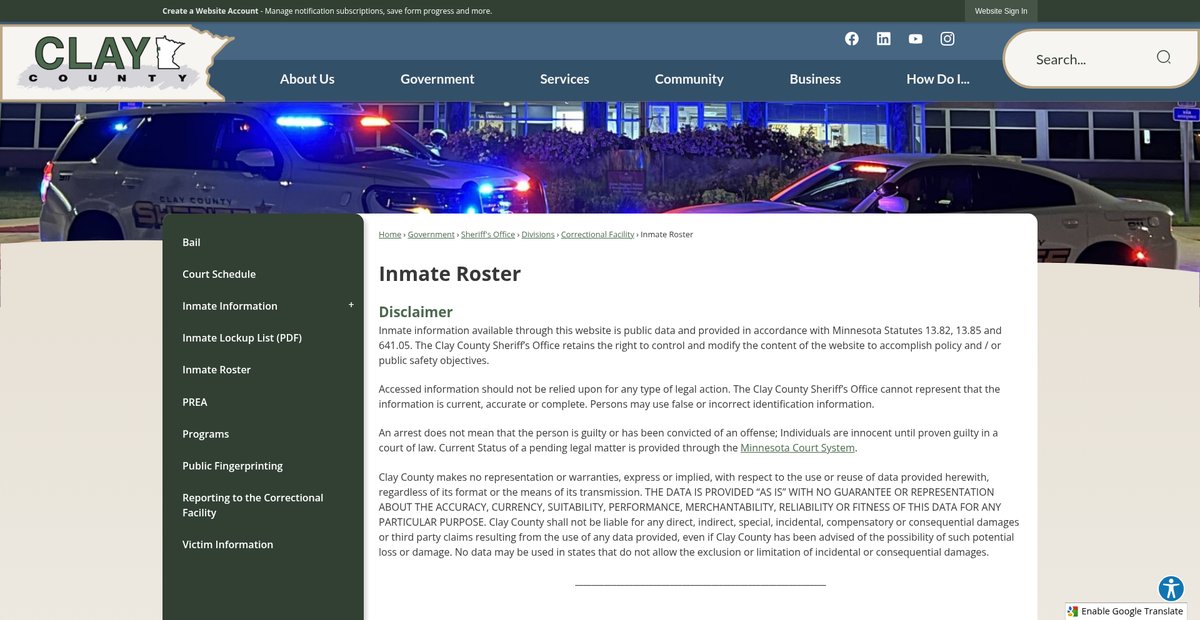Open the How Do I... menu
Viewport: 1200px width, 620px height.
(x=937, y=79)
